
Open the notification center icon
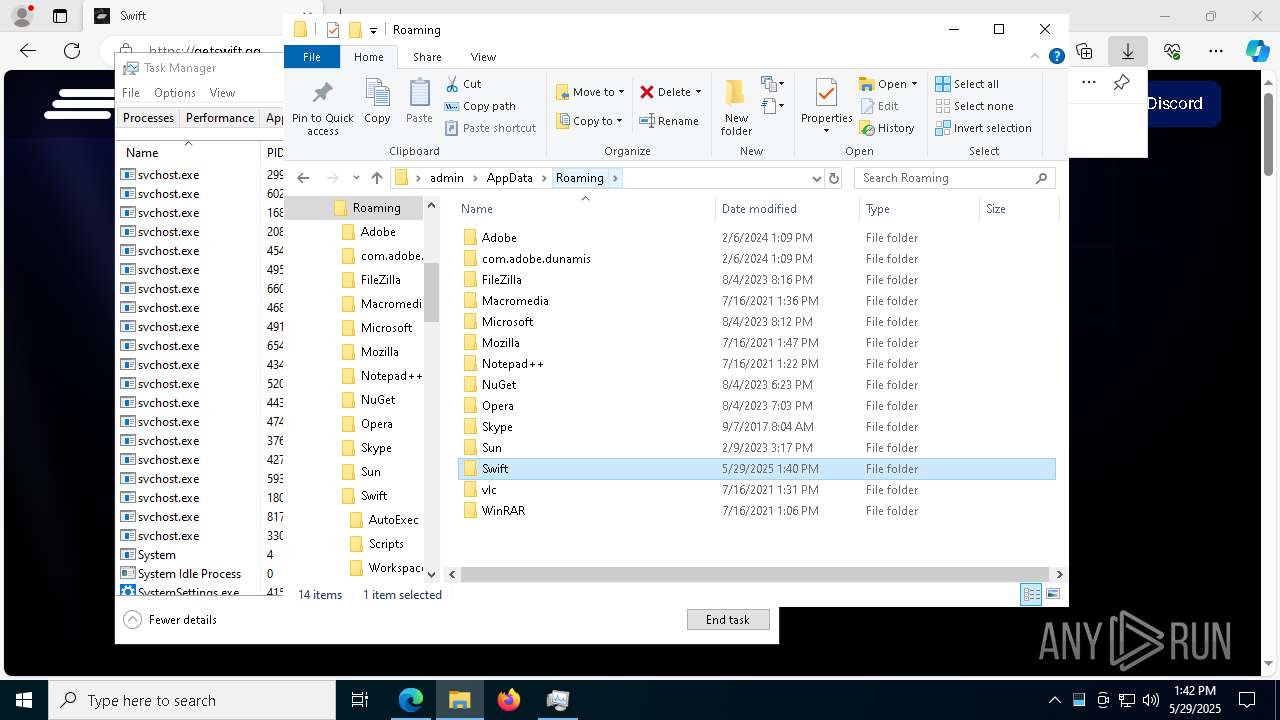(x=1247, y=700)
